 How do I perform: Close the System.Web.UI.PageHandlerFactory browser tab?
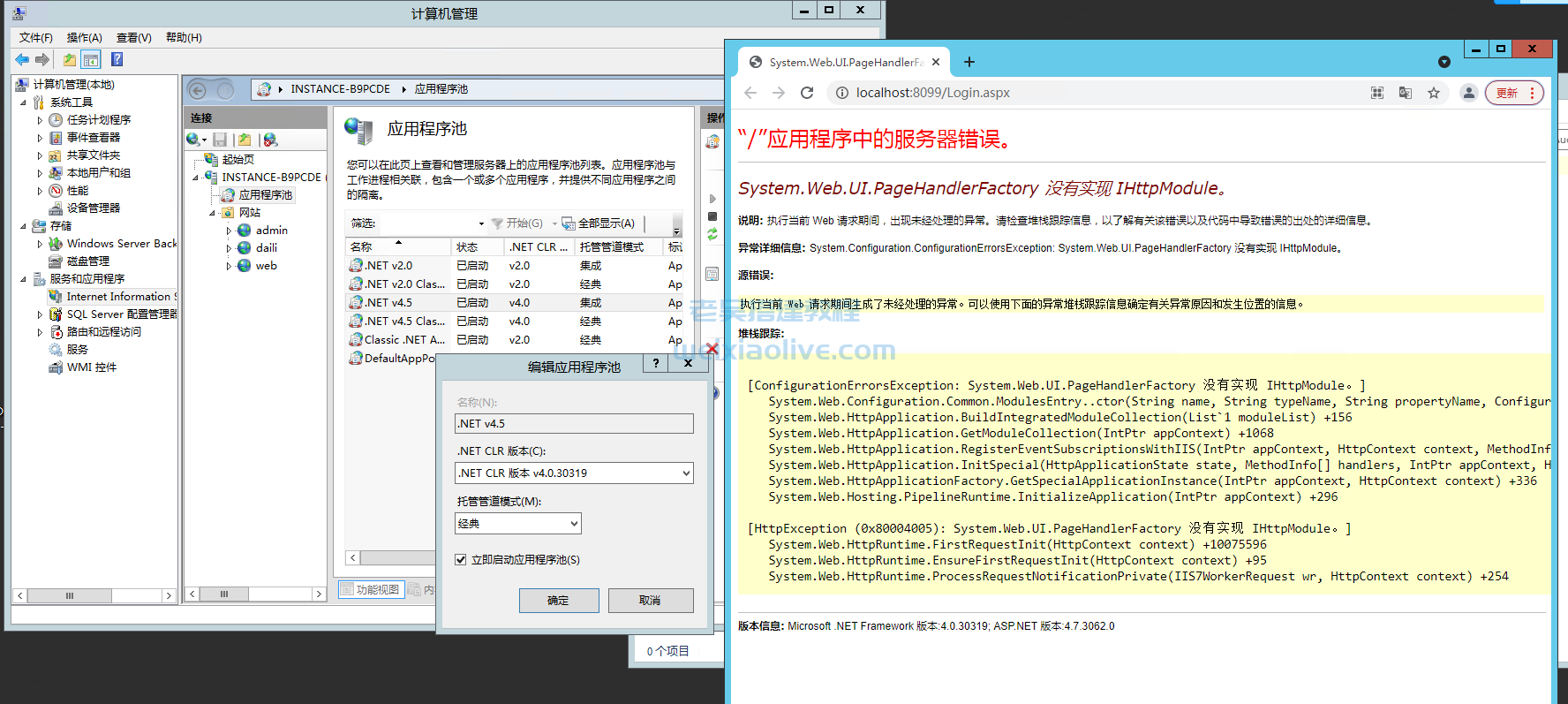936,62
